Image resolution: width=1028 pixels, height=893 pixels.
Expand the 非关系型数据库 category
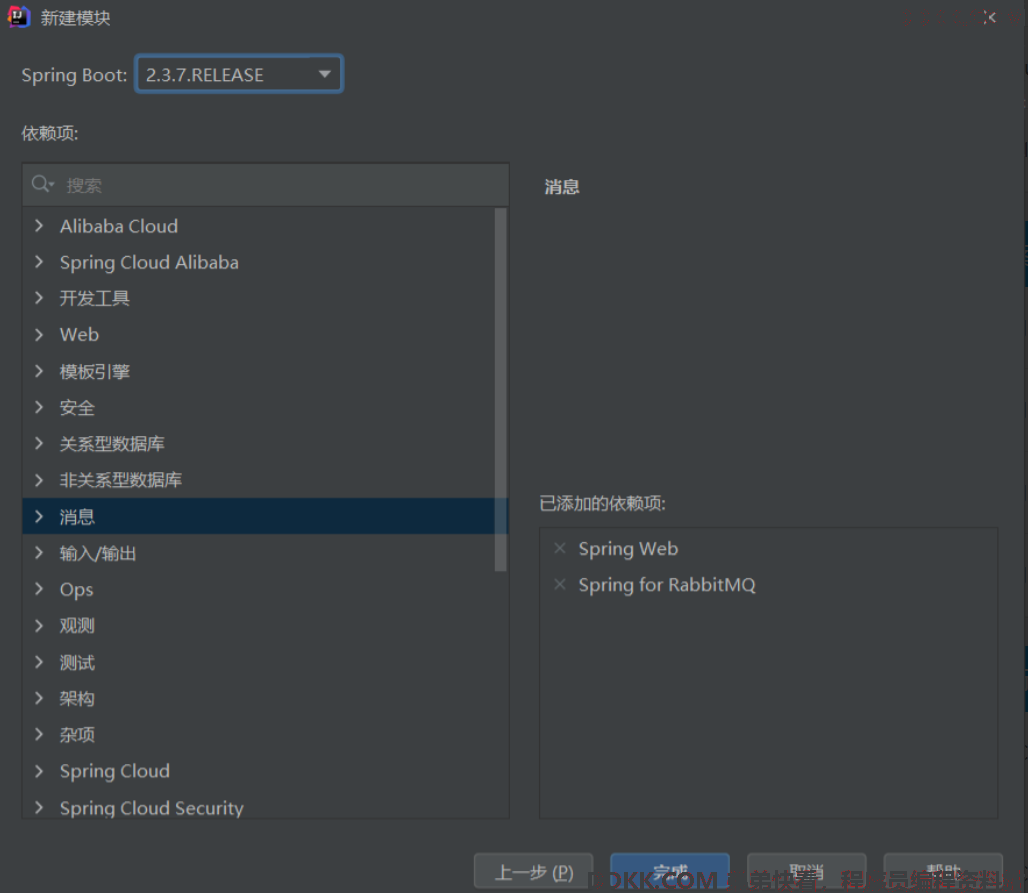click(39, 480)
